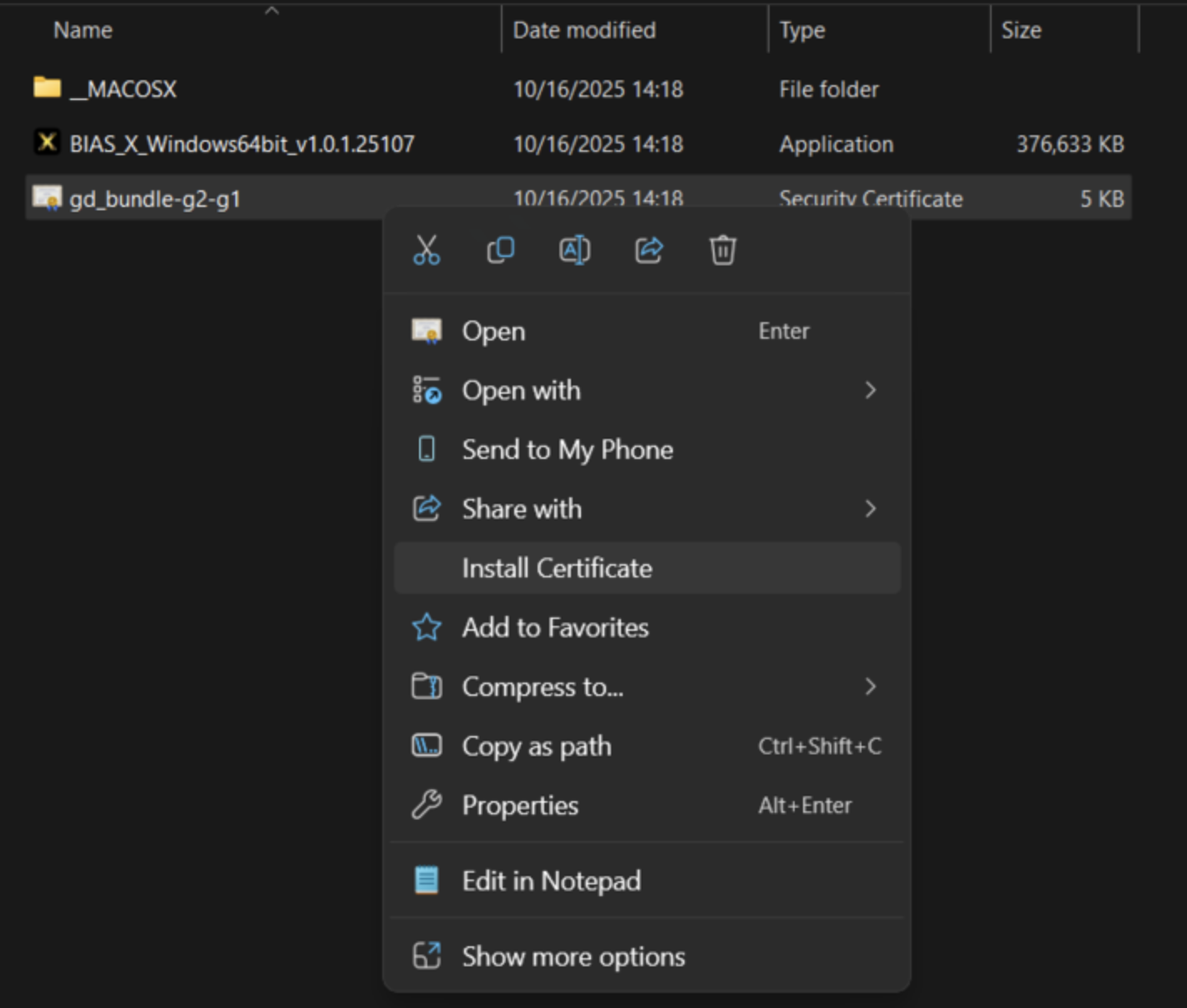The height and width of the screenshot is (1008, 1187).
Task: Click the _MACOSX folder icon
Action: [x=48, y=88]
